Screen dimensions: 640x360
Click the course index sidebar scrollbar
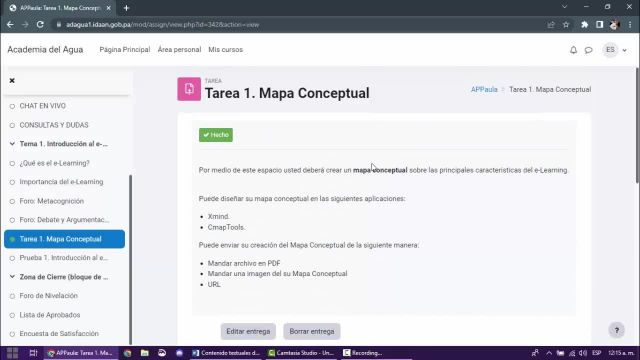click(130, 260)
